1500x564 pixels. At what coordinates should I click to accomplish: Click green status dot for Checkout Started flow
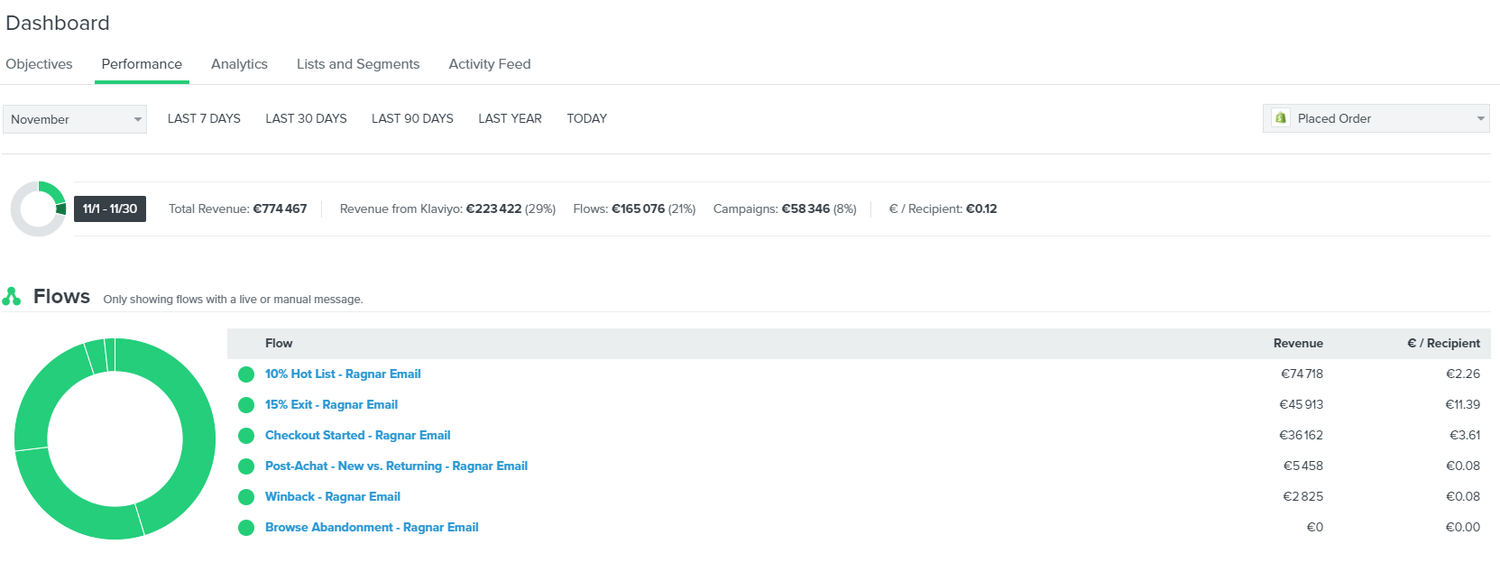[x=246, y=436]
